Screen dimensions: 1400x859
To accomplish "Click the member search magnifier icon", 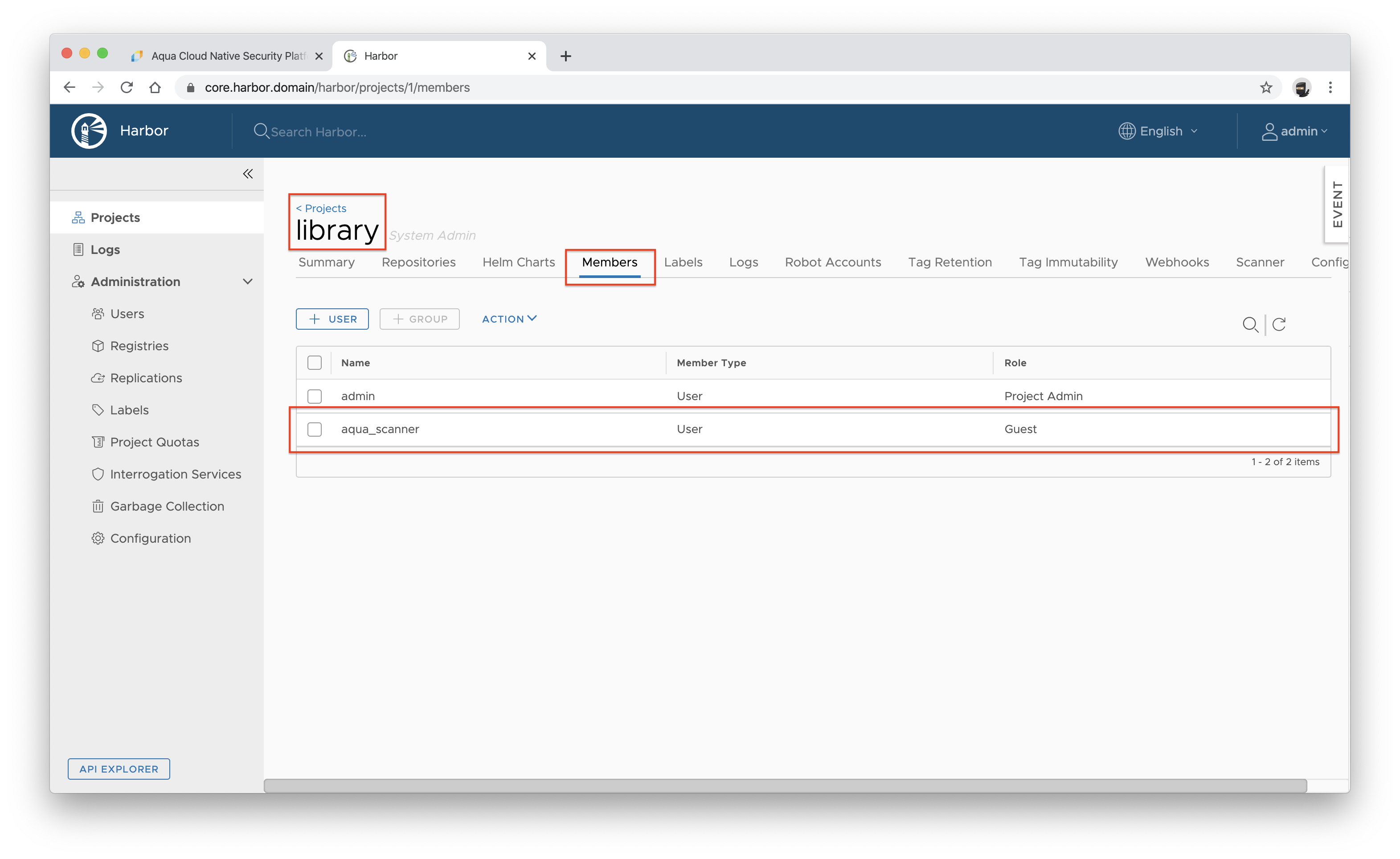I will click(1250, 324).
